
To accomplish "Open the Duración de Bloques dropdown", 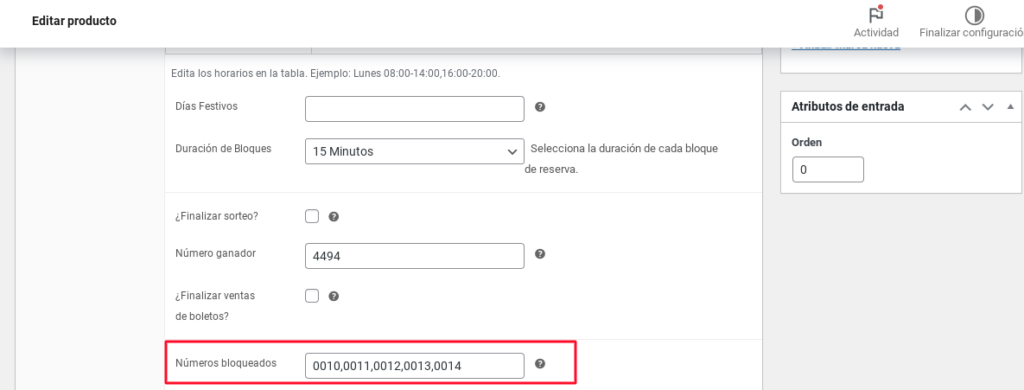I will 415,152.
